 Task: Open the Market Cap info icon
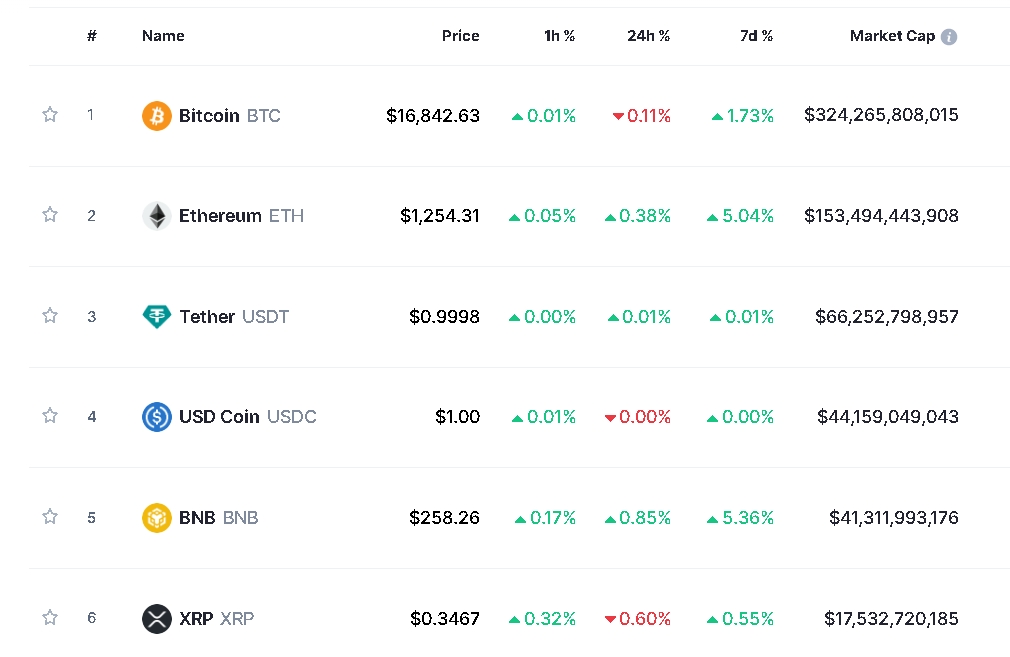pos(949,37)
